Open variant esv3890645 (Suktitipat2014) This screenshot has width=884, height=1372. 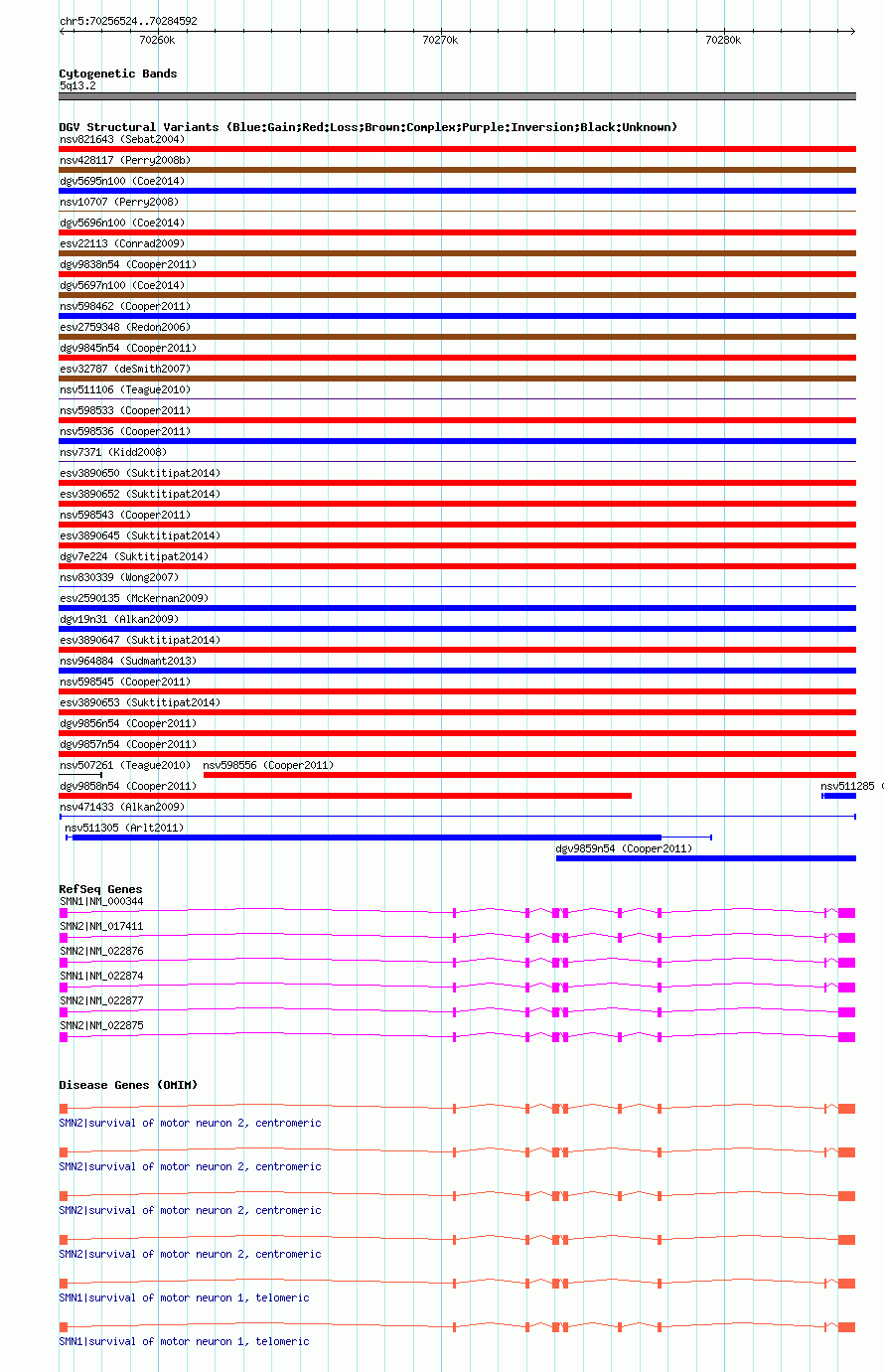pos(140,535)
